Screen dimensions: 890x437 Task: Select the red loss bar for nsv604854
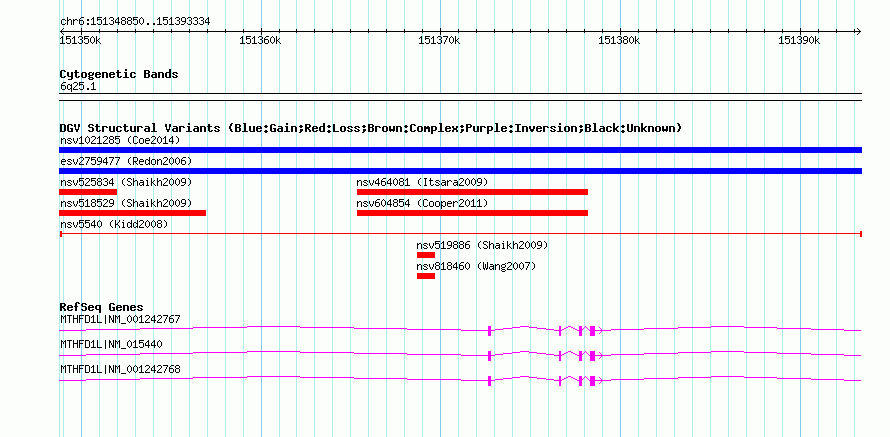472,213
